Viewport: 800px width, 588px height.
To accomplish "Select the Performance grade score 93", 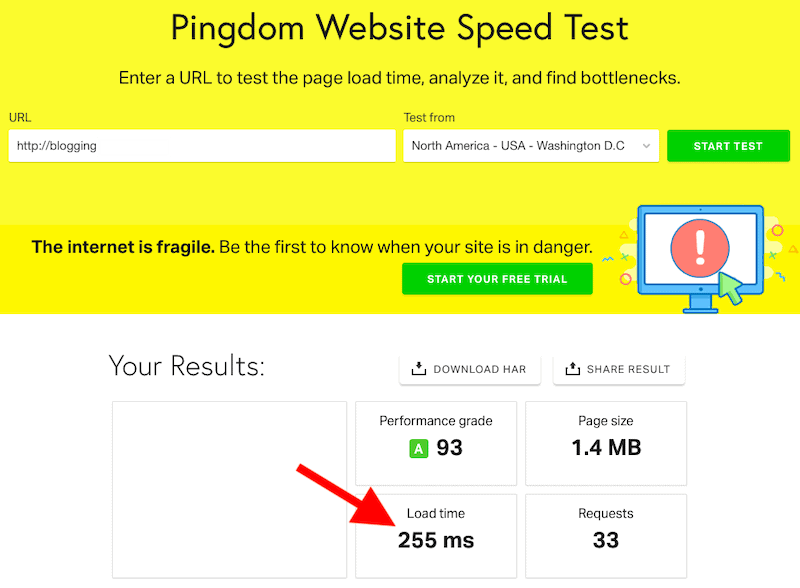I will click(450, 448).
